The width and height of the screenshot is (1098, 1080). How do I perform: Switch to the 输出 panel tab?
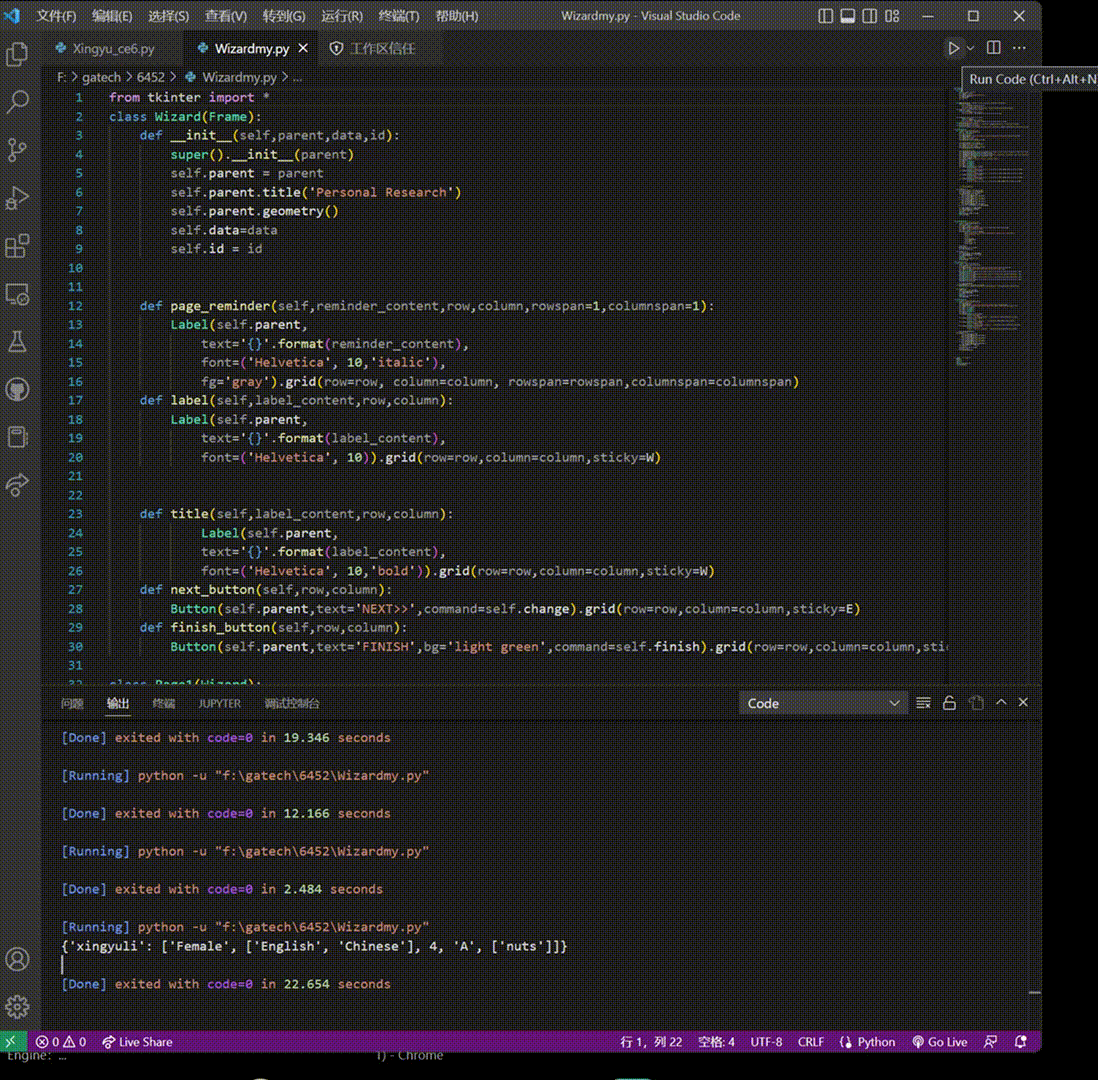click(x=118, y=703)
